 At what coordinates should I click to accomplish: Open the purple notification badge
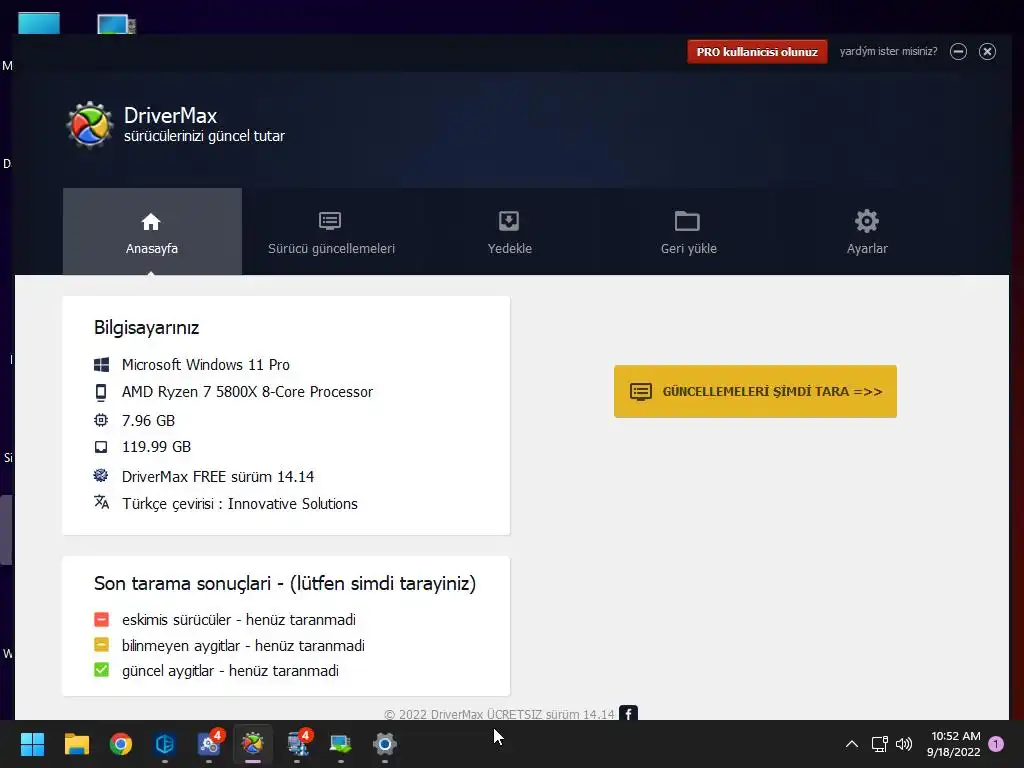[x=996, y=743]
